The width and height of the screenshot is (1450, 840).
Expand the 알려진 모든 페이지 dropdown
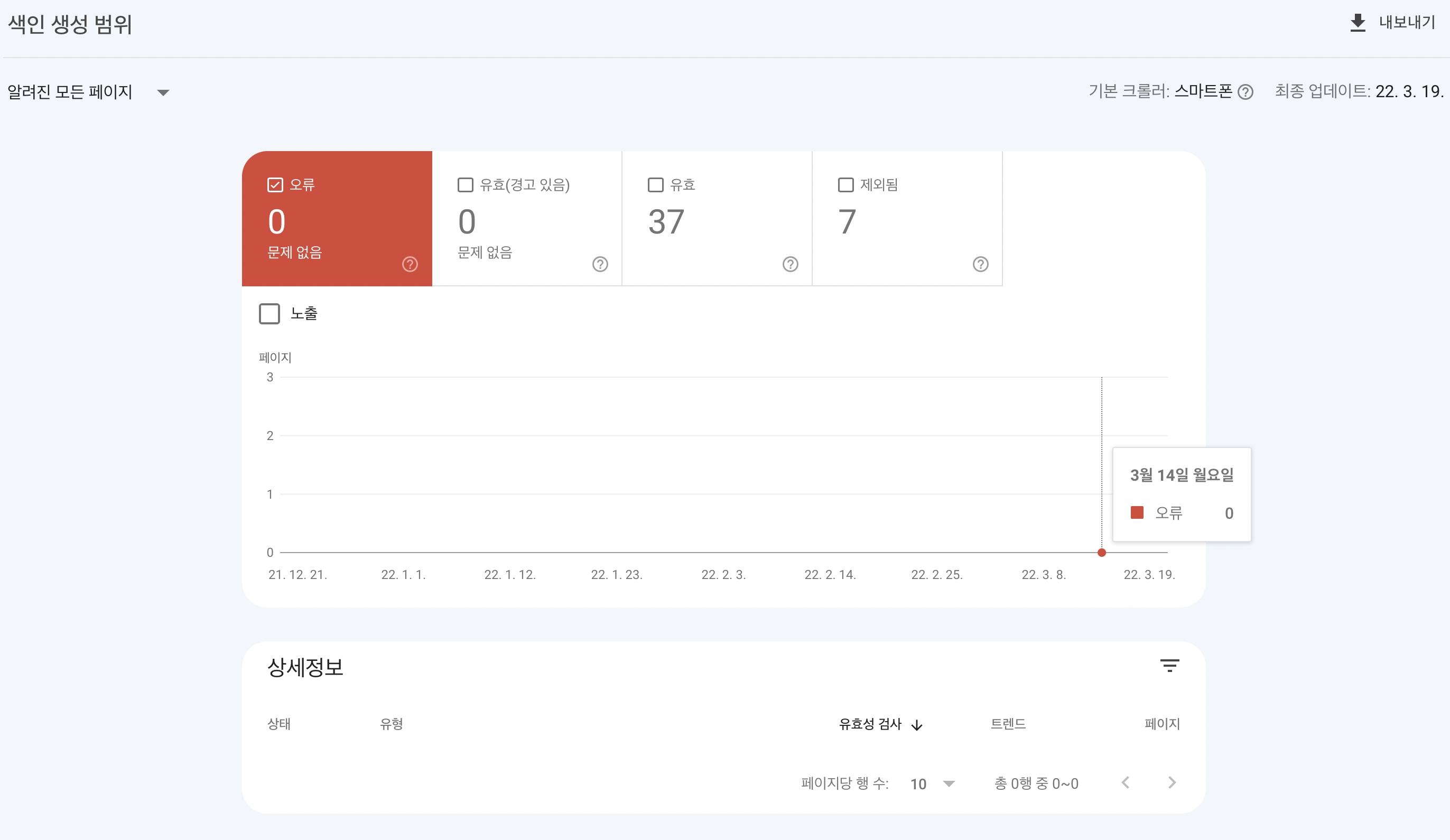tap(163, 92)
